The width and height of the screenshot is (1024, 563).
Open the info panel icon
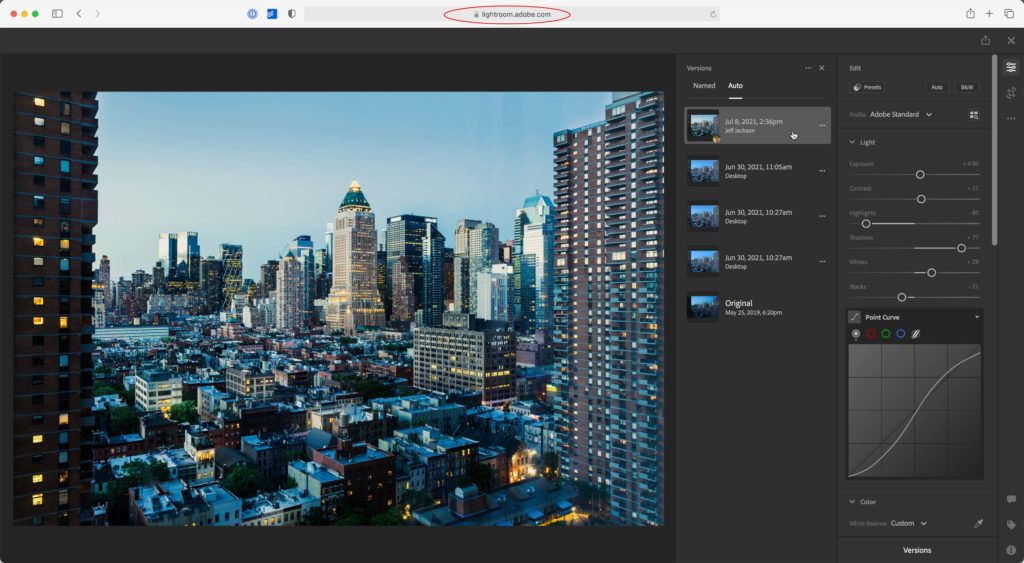1011,550
